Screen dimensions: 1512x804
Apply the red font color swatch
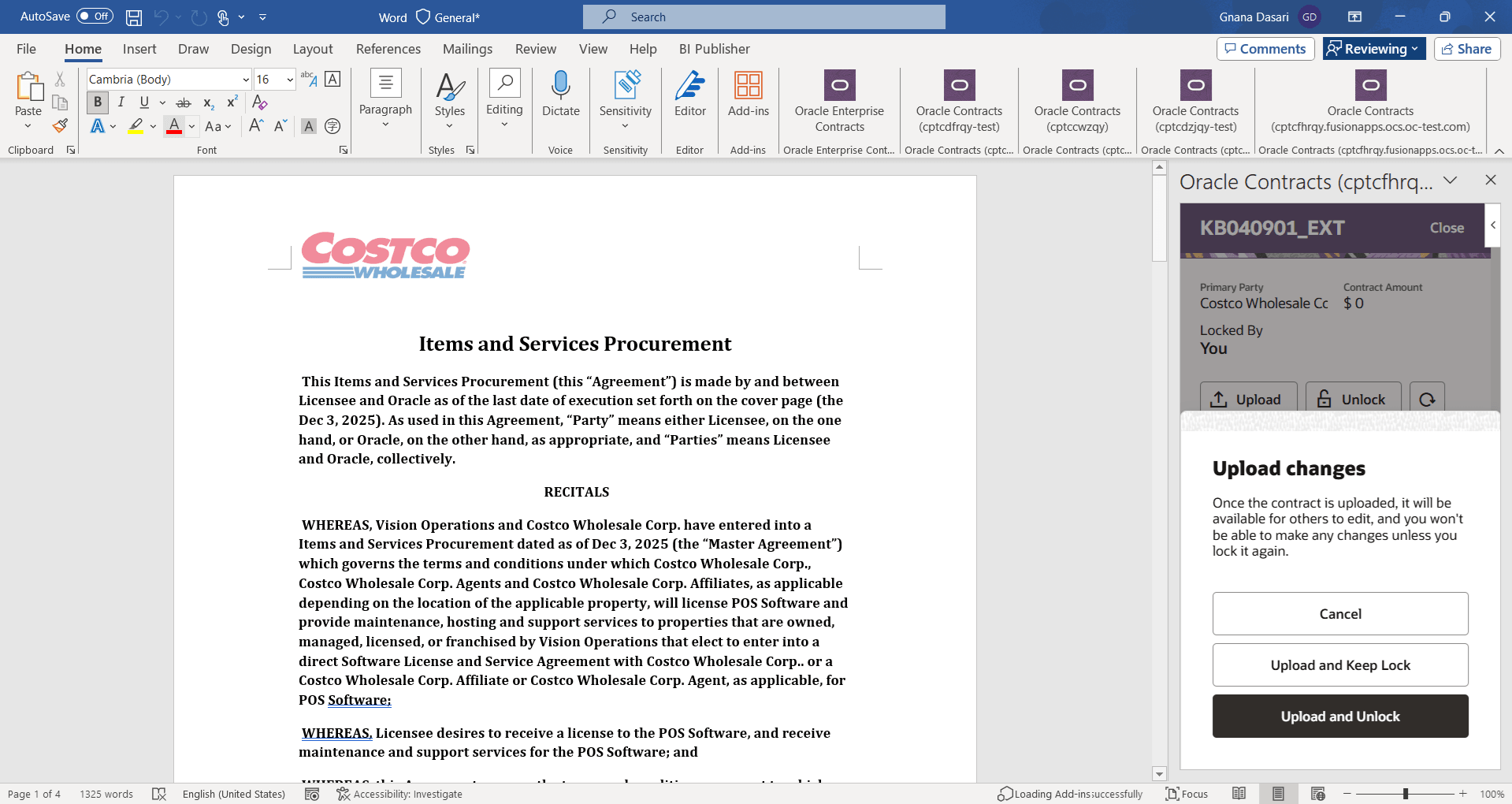[174, 126]
